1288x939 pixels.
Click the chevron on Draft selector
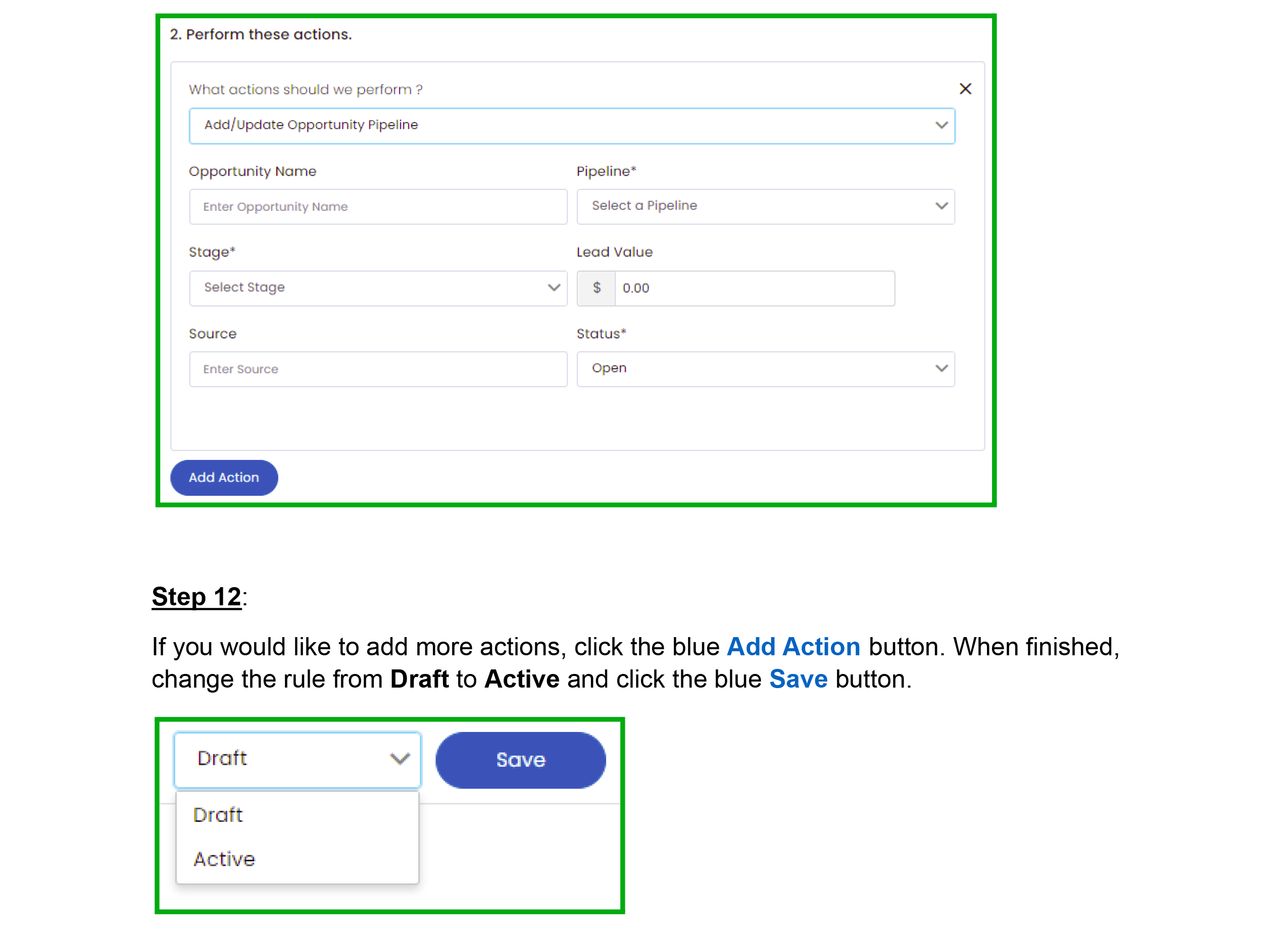pos(399,759)
